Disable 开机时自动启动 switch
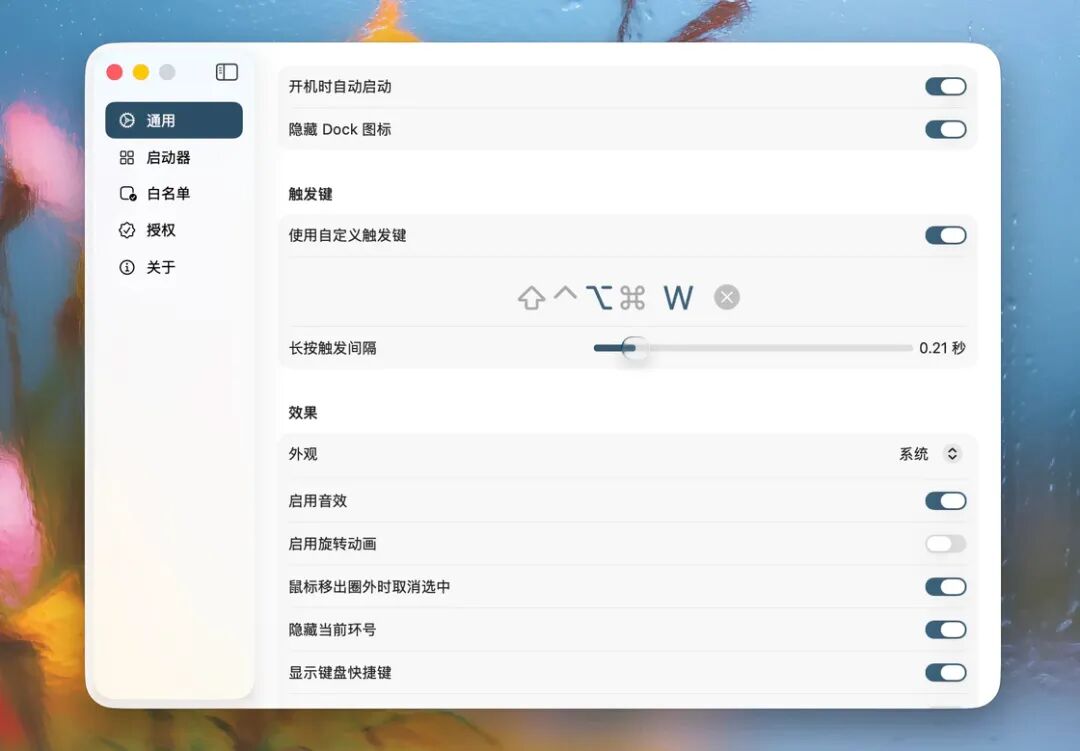 pos(946,87)
